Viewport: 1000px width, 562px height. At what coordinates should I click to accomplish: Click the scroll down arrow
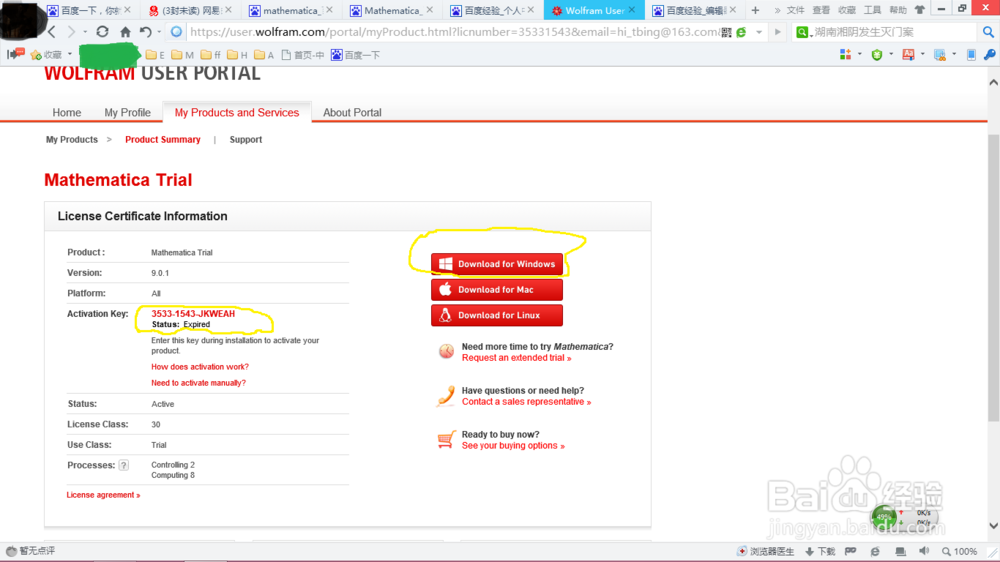pyautogui.click(x=994, y=526)
